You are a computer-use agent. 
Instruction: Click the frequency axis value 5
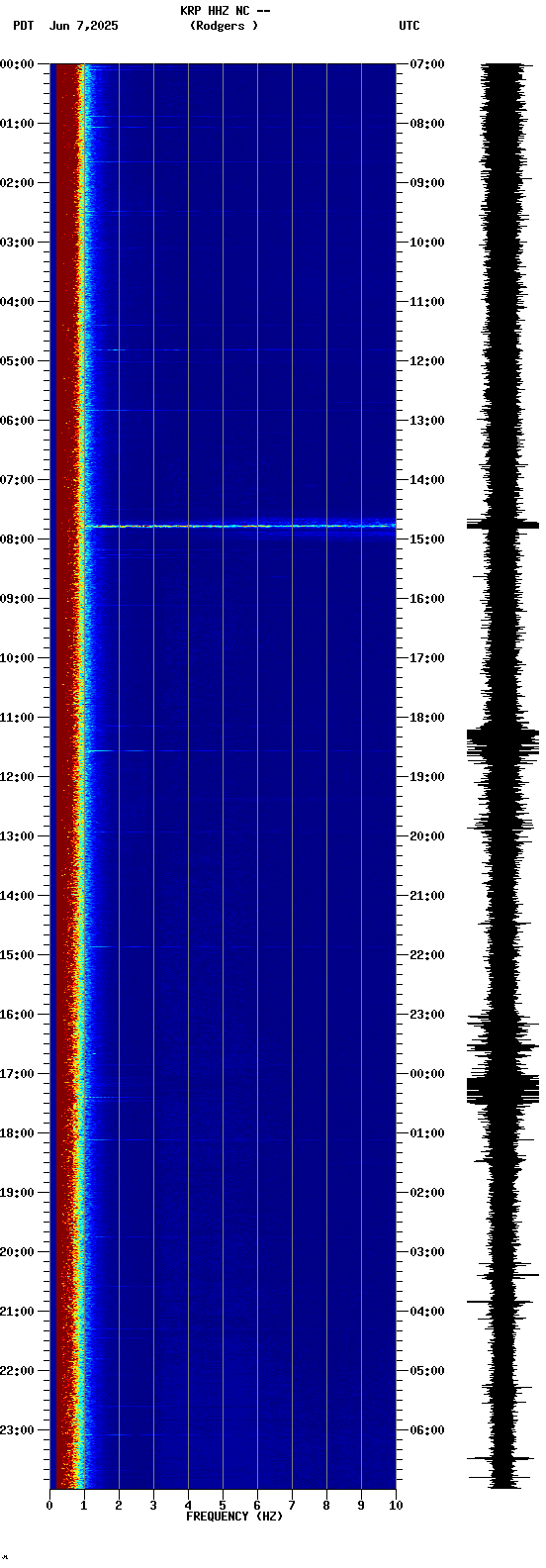coord(223,1506)
